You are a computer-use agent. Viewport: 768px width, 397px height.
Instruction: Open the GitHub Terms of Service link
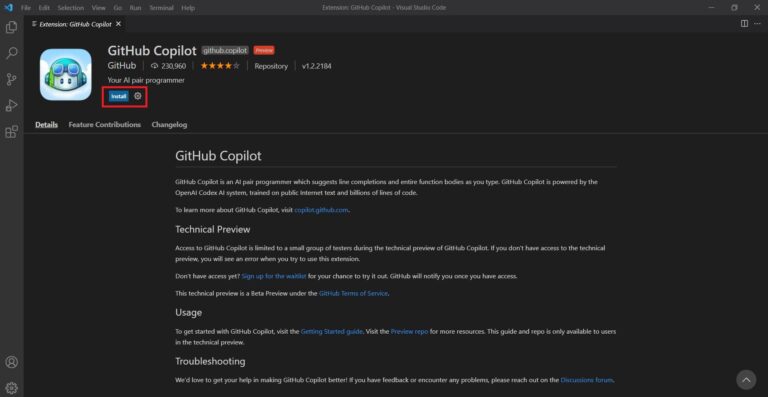[353, 293]
